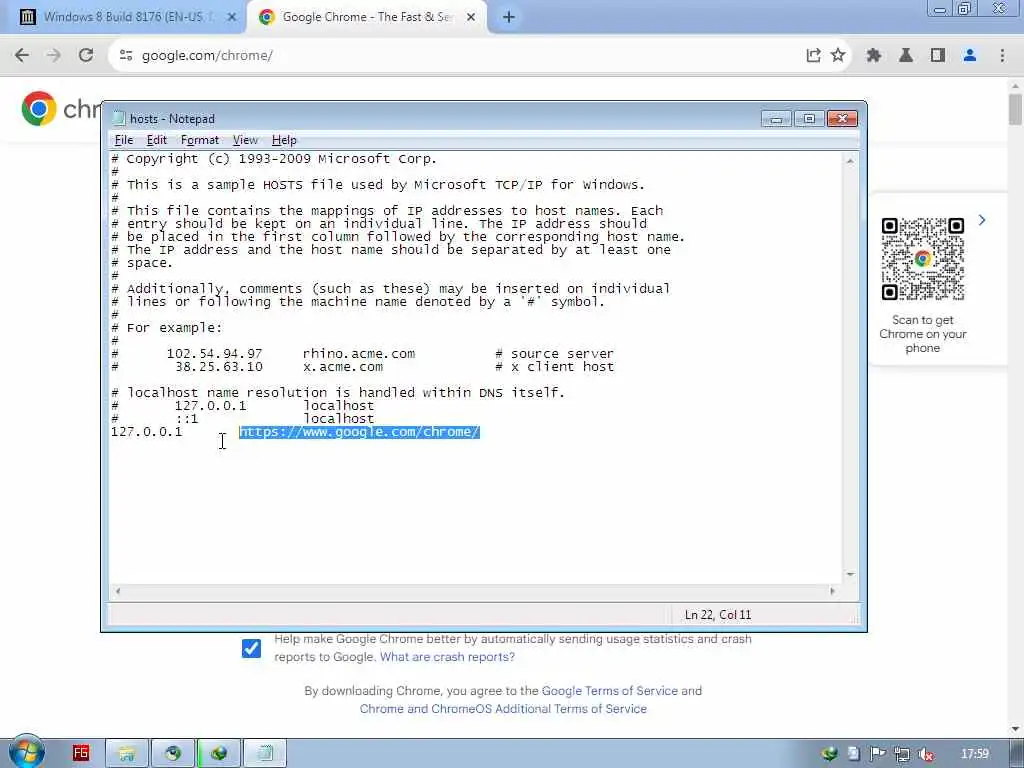1024x768 pixels.
Task: Open the Google Terms of Service link
Action: (x=609, y=691)
